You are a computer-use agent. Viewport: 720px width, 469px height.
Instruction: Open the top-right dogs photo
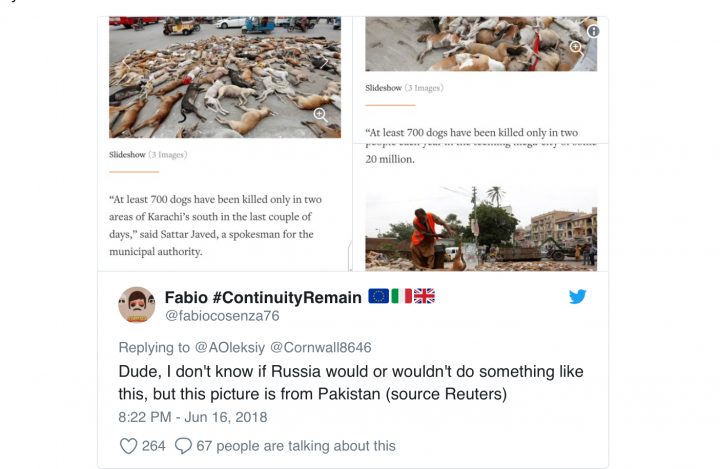click(480, 43)
